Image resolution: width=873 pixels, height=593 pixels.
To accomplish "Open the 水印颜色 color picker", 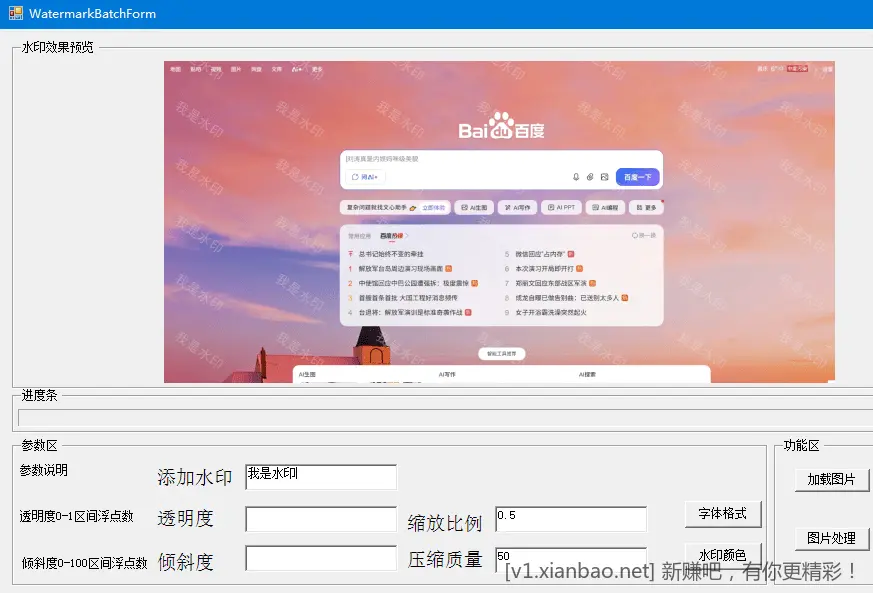I will (723, 555).
